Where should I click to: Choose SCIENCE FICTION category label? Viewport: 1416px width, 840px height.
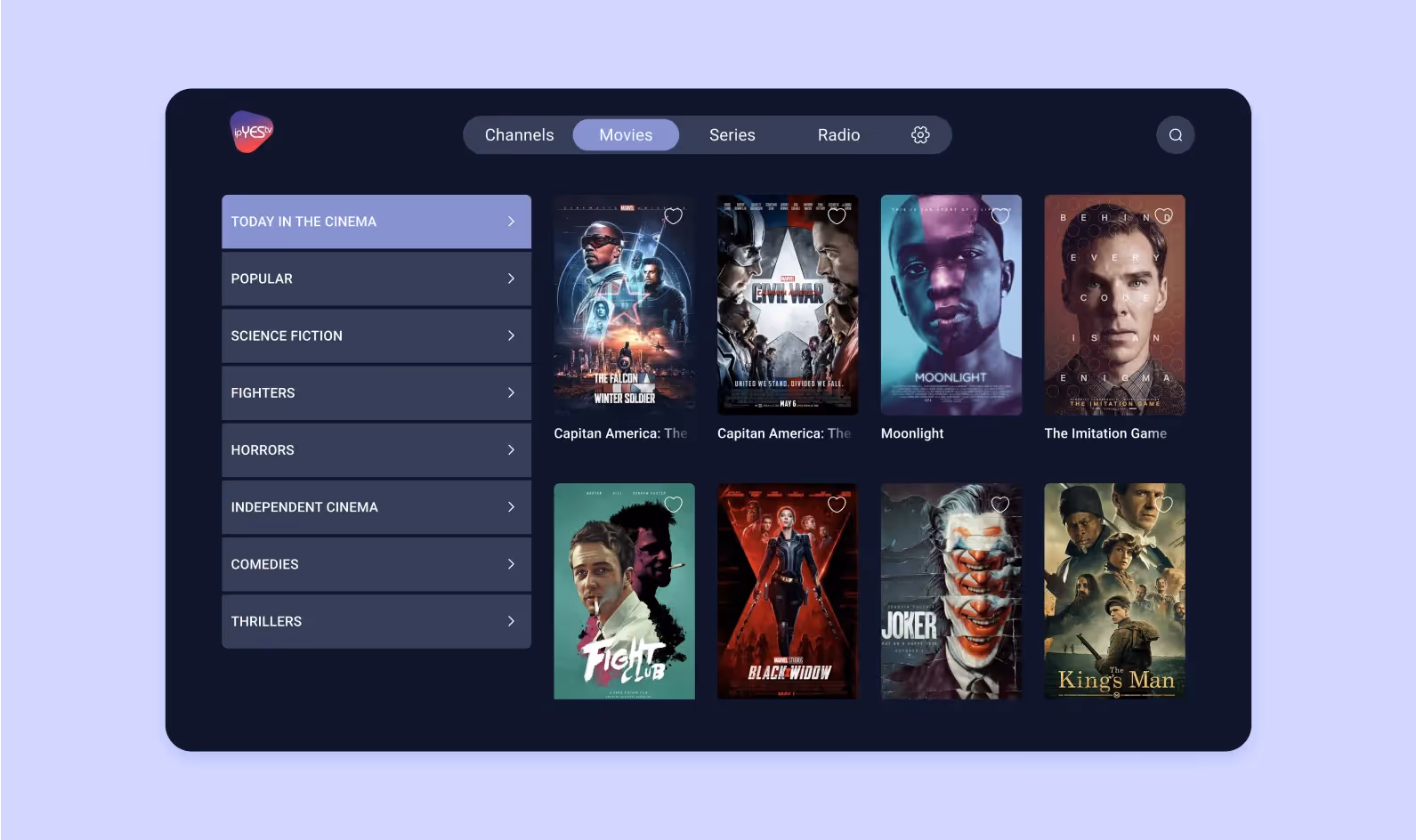point(287,335)
